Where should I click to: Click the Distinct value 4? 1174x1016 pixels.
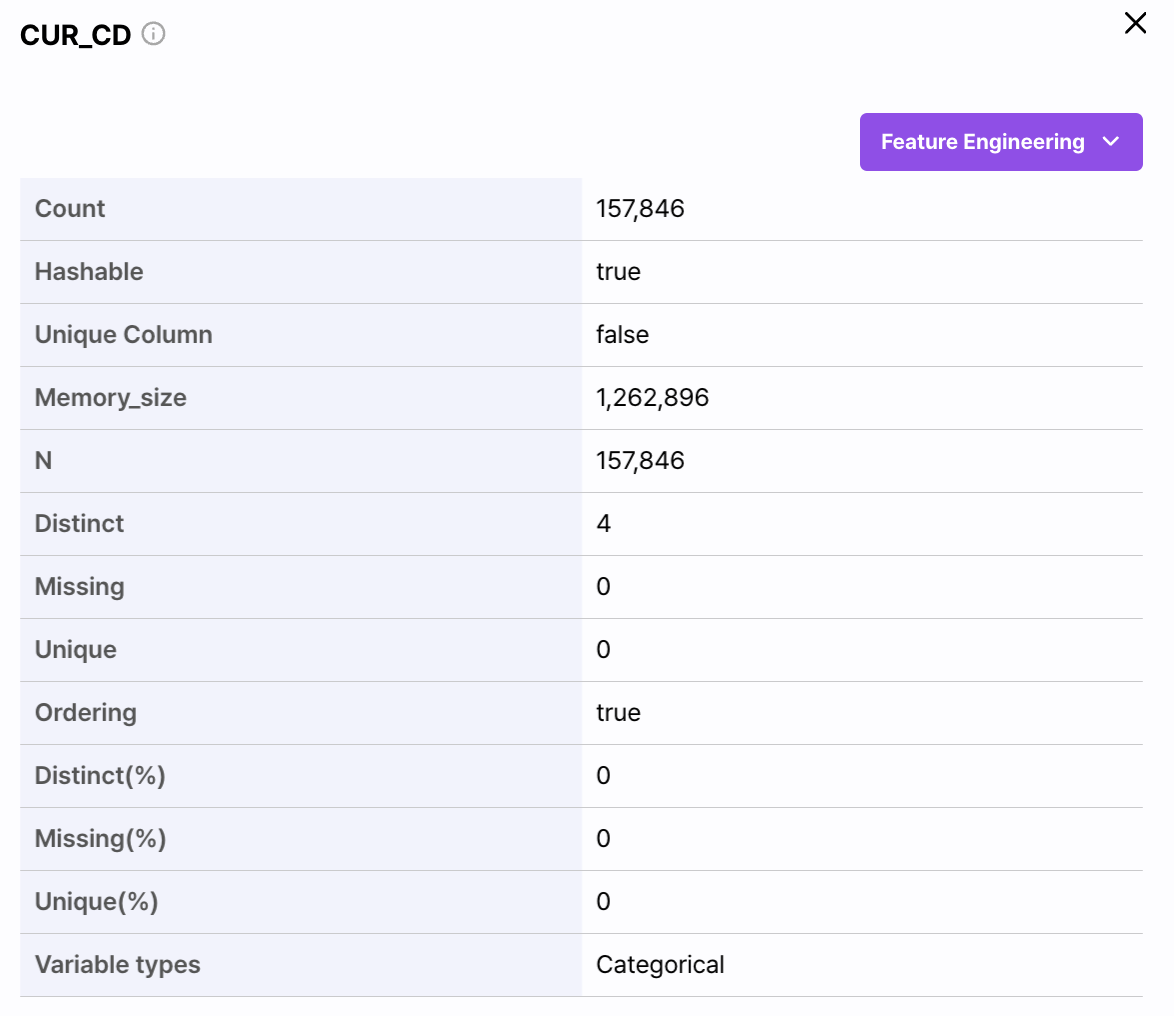603,523
